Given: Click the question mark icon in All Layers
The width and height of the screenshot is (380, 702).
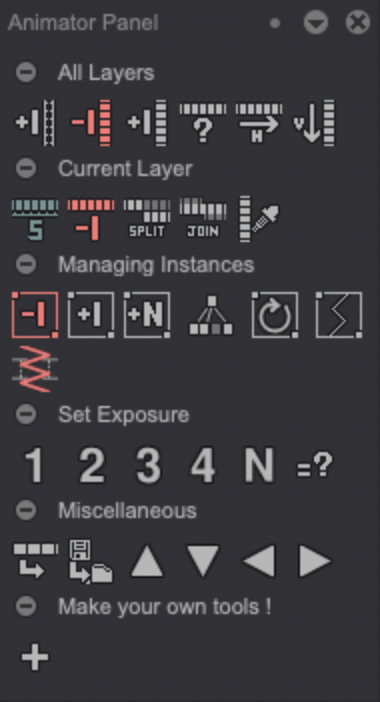Looking at the screenshot, I should point(203,123).
